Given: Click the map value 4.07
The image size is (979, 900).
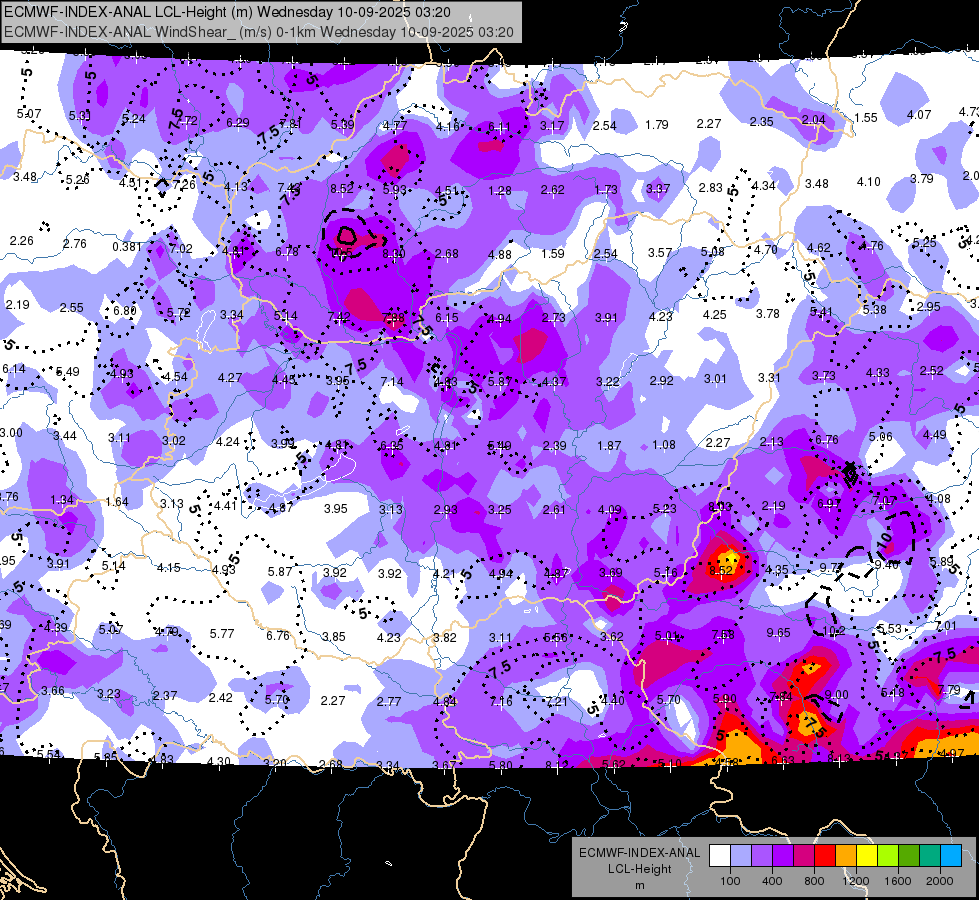Looking at the screenshot, I should [919, 114].
